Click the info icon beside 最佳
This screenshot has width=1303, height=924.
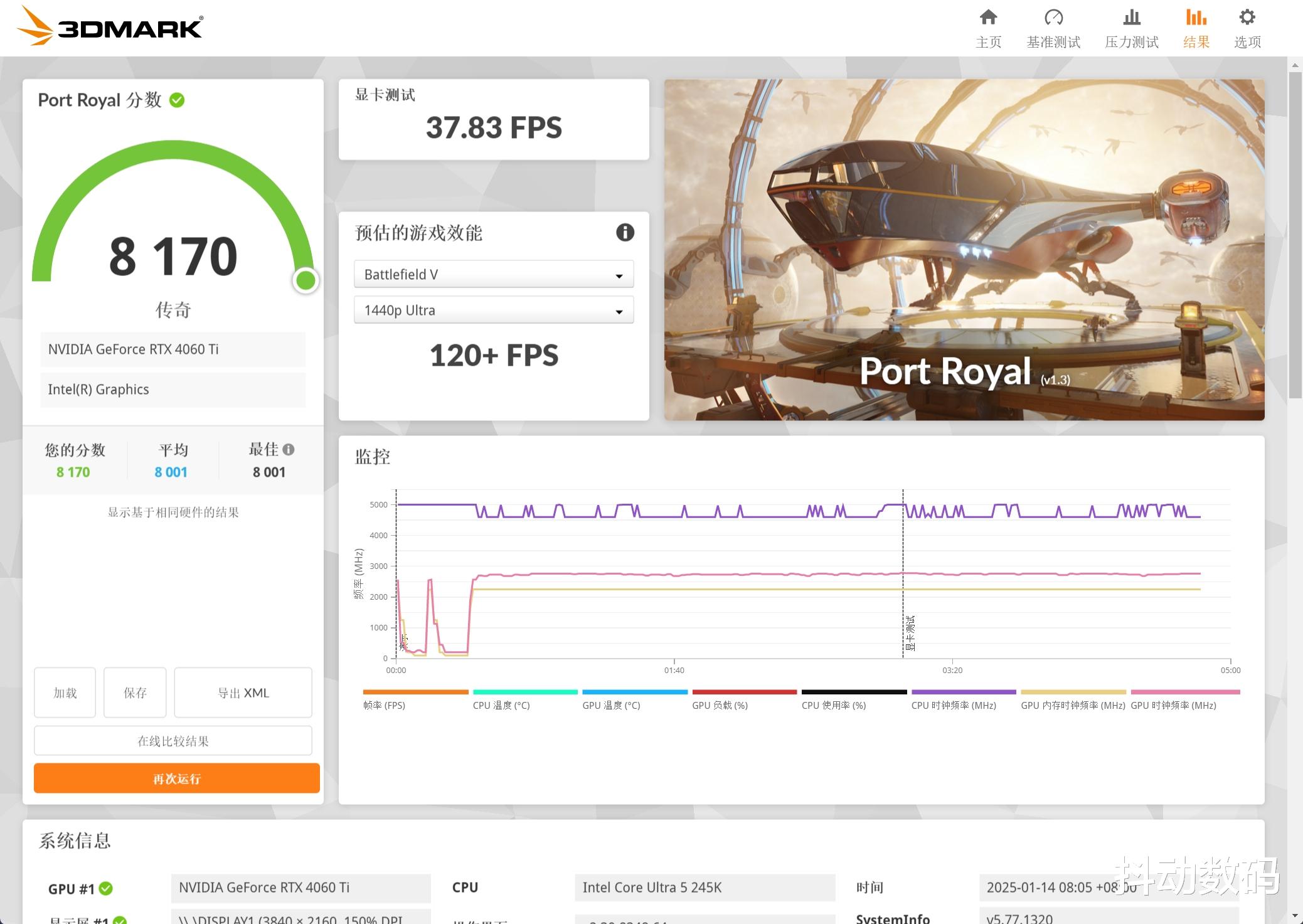pyautogui.click(x=289, y=449)
